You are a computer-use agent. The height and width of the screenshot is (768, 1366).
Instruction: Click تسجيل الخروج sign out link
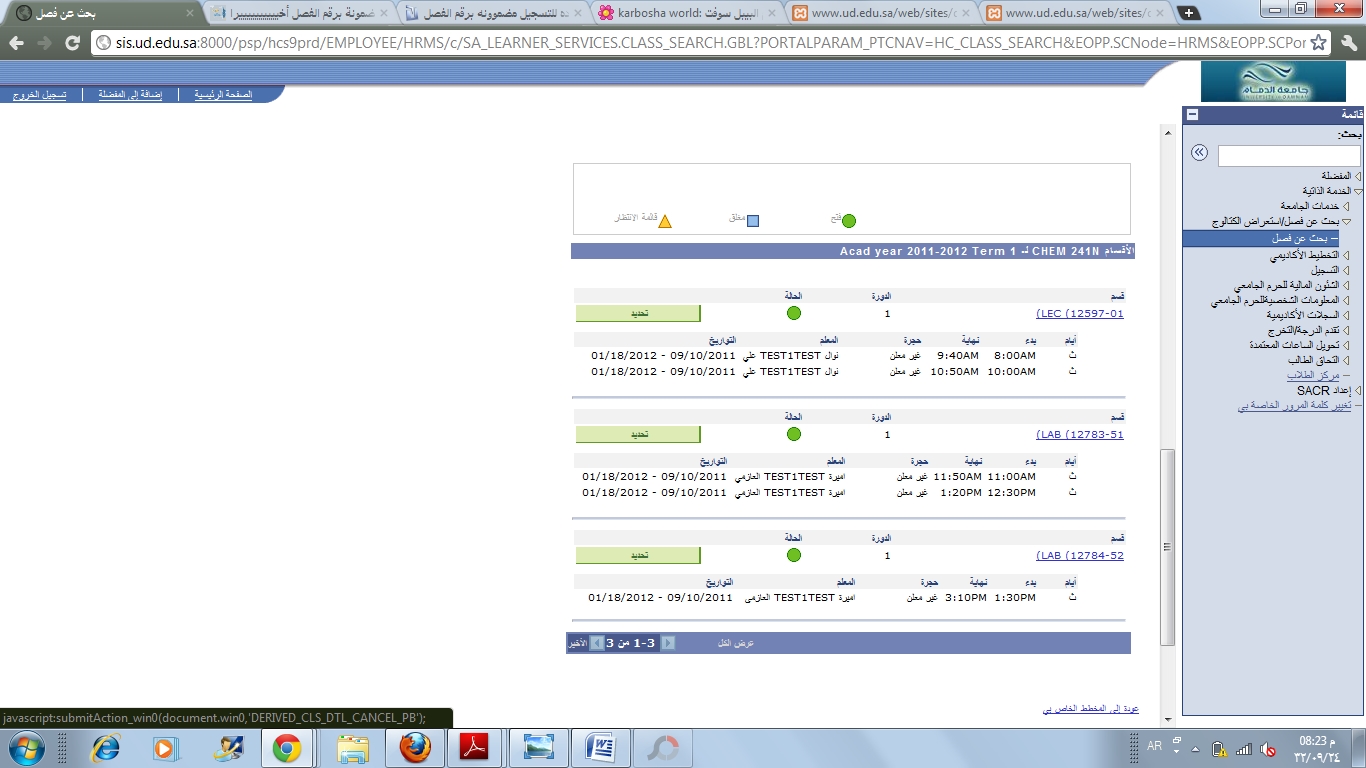point(40,95)
